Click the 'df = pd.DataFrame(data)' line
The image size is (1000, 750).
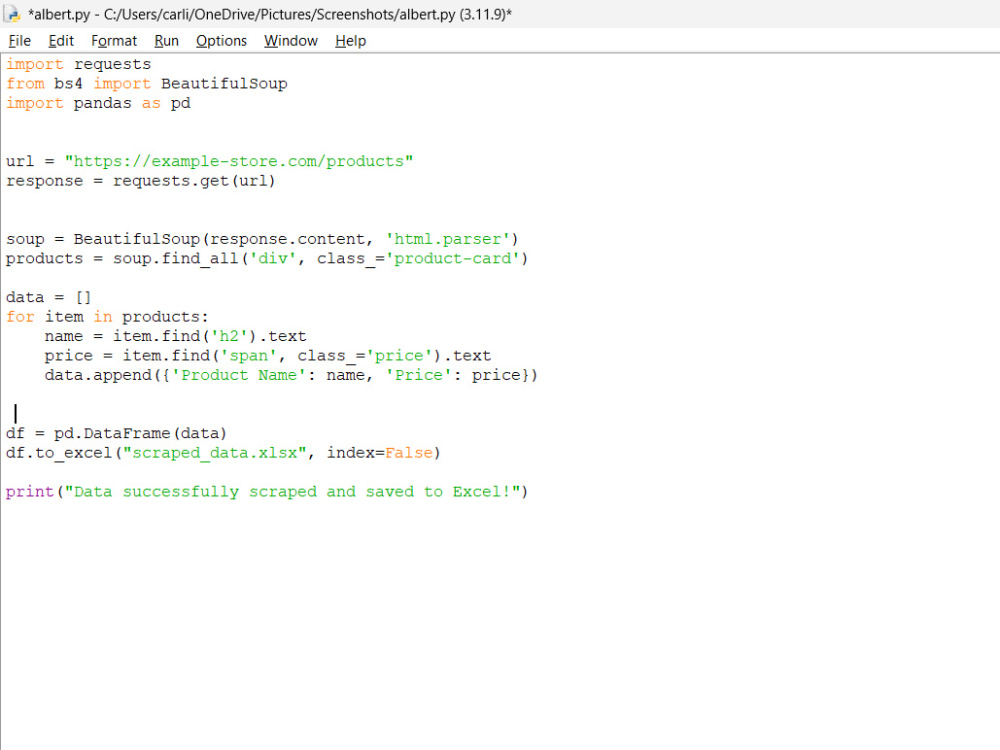click(116, 434)
